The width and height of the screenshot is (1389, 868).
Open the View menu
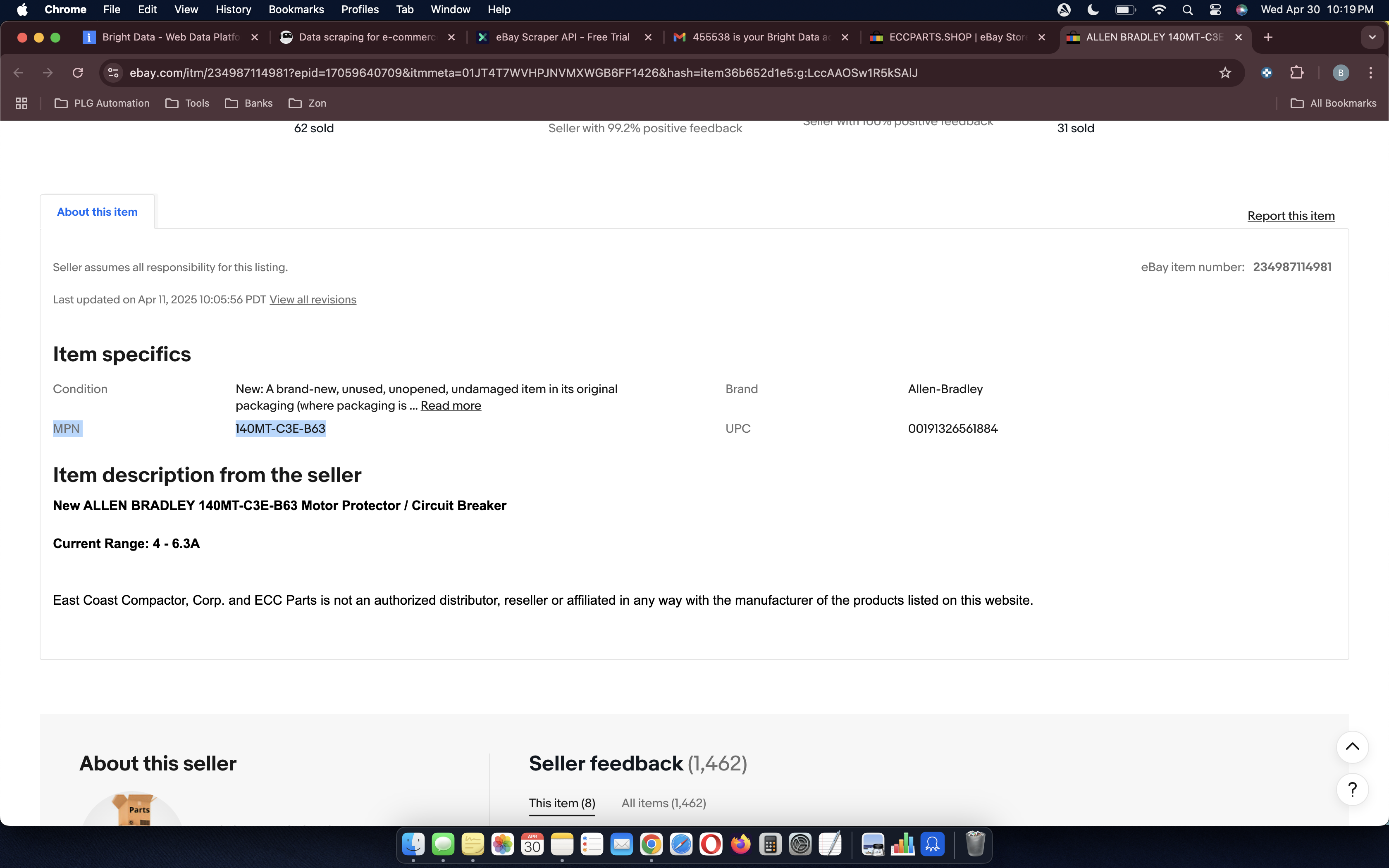[186, 10]
